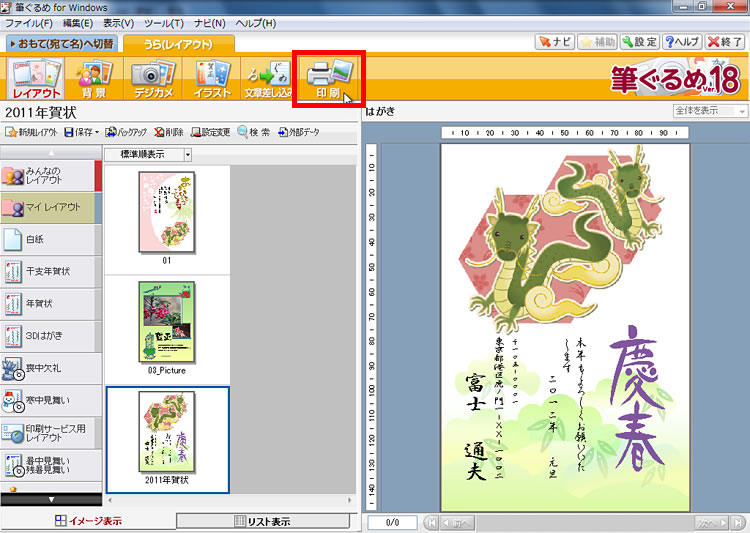Click the thumbnail list horizontal scrollbar right arrow
Image resolution: width=750 pixels, height=533 pixels.
(x=350, y=500)
